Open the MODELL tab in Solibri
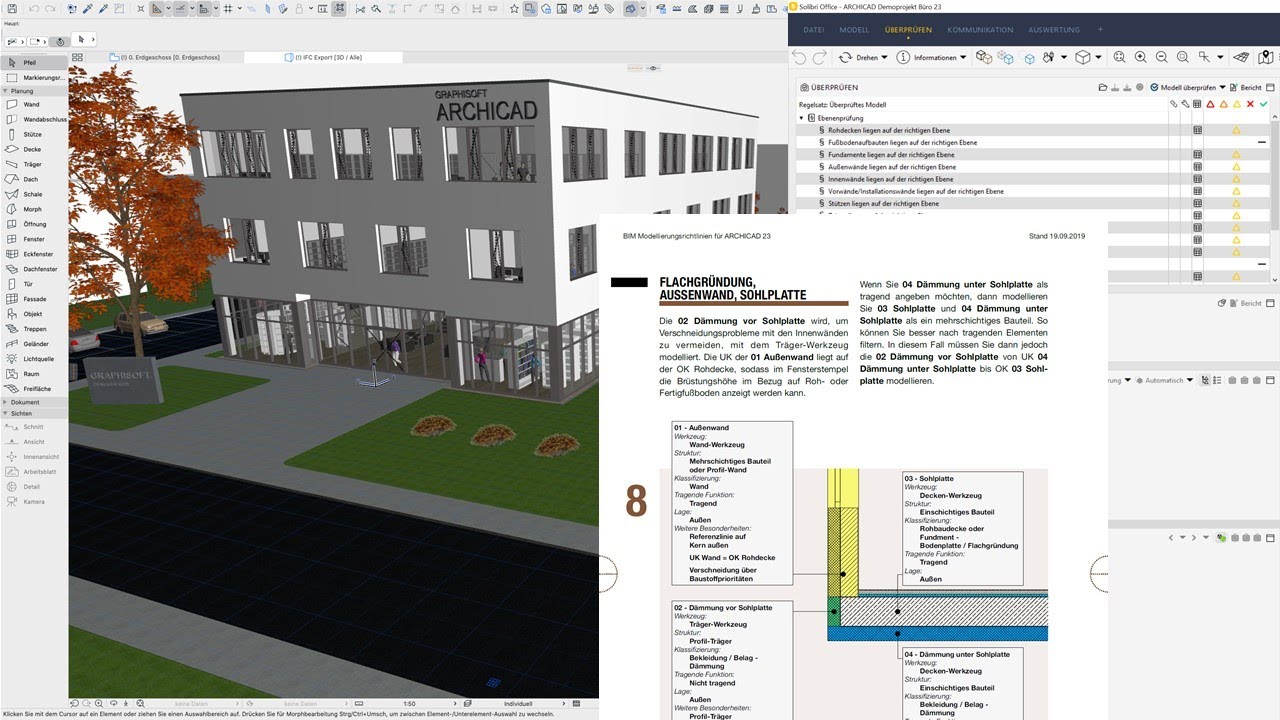 click(854, 30)
